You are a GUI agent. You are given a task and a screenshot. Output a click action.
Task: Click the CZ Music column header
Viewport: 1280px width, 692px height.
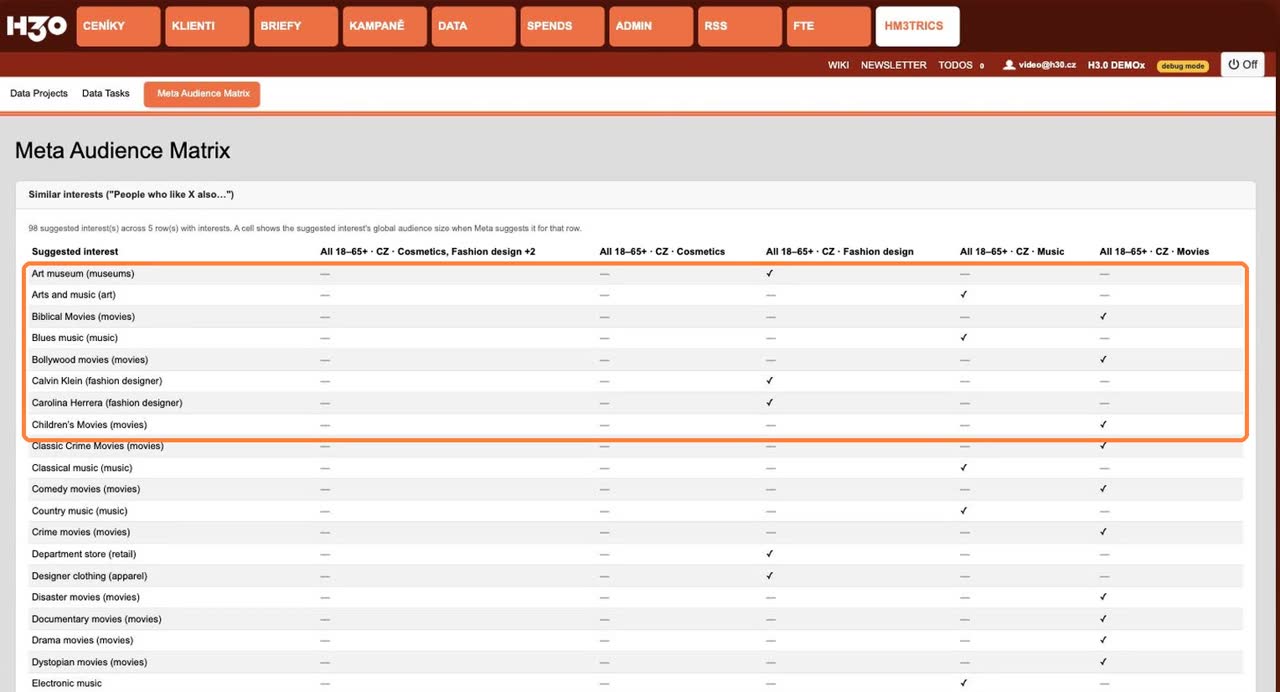(1012, 252)
